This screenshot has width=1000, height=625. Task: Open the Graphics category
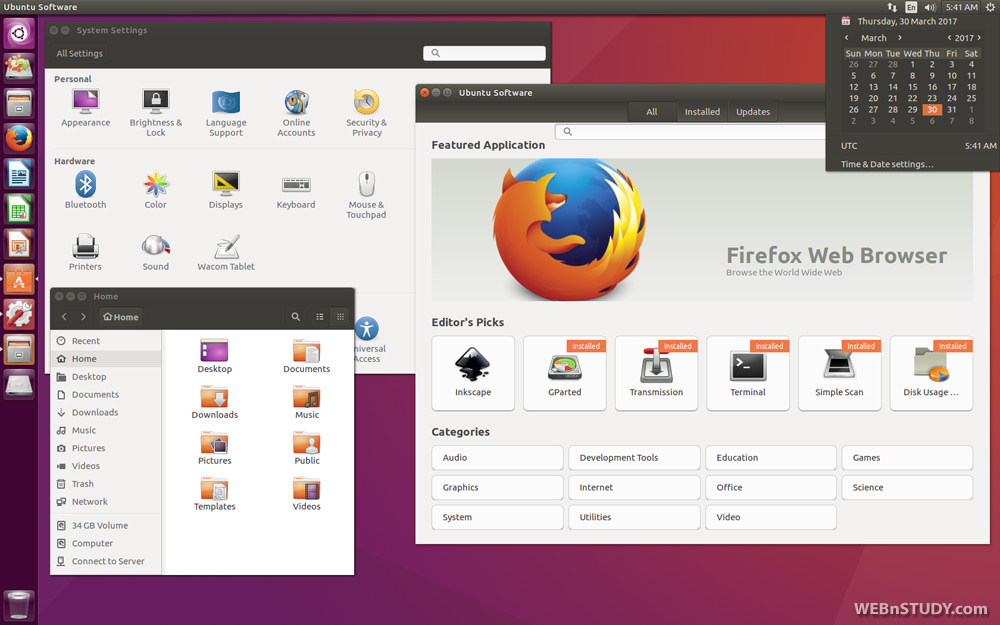(x=497, y=487)
